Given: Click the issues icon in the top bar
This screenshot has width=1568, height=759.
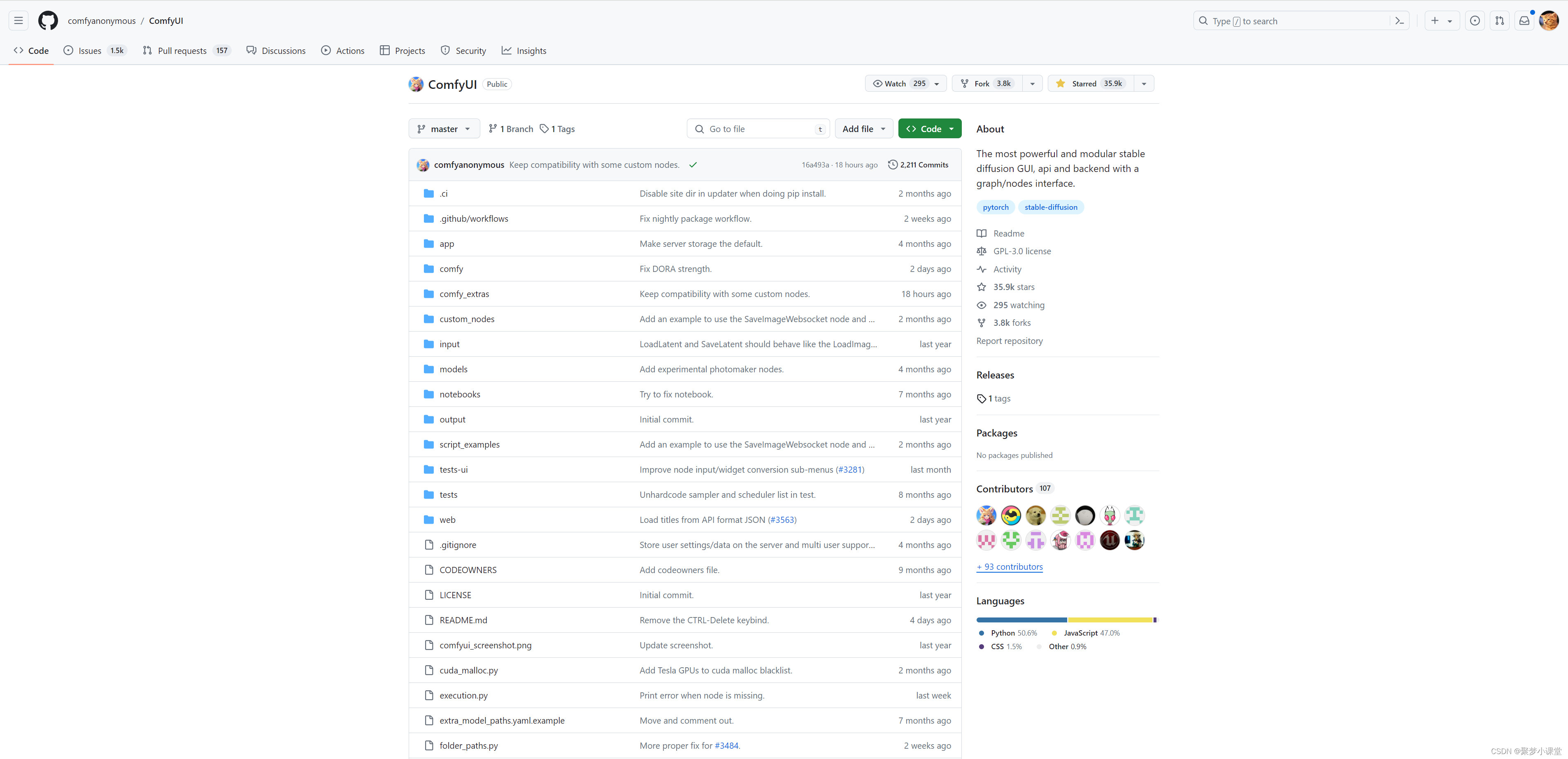Looking at the screenshot, I should click(x=1474, y=21).
